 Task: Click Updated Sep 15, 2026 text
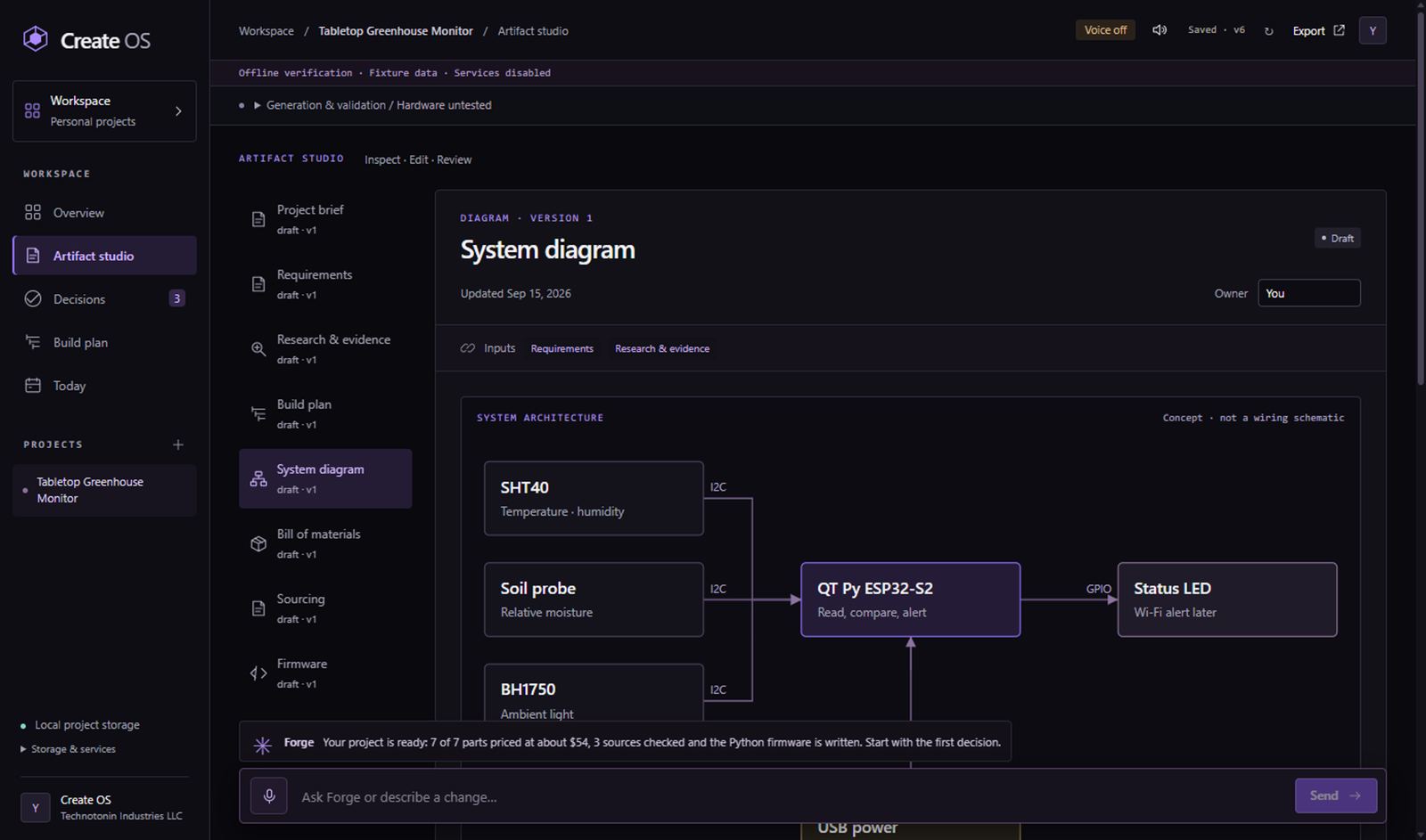click(515, 293)
